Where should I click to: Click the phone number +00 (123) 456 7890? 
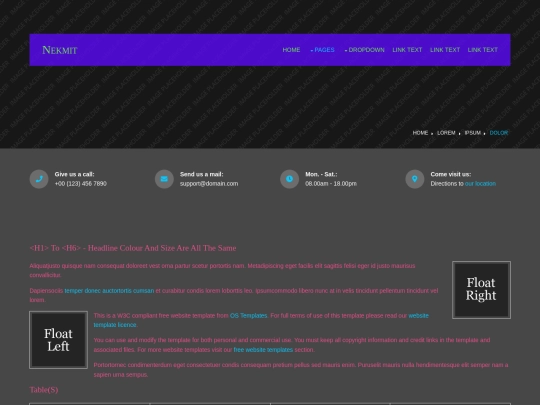[x=81, y=184]
